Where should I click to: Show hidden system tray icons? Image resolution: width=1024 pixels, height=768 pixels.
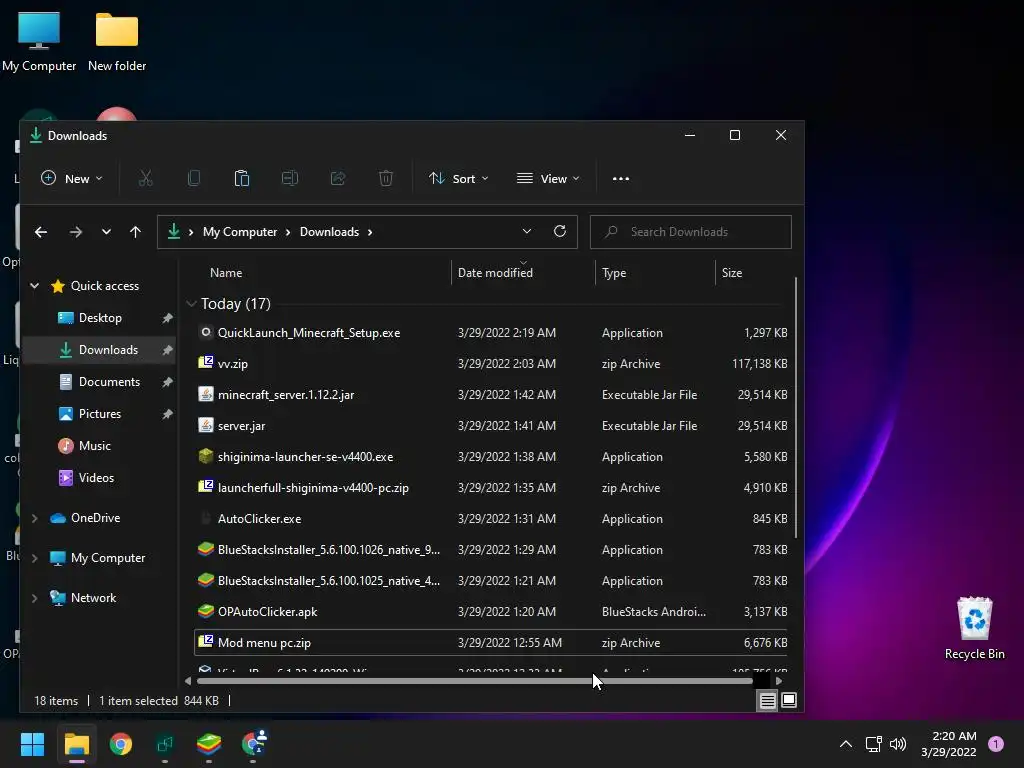tap(846, 744)
